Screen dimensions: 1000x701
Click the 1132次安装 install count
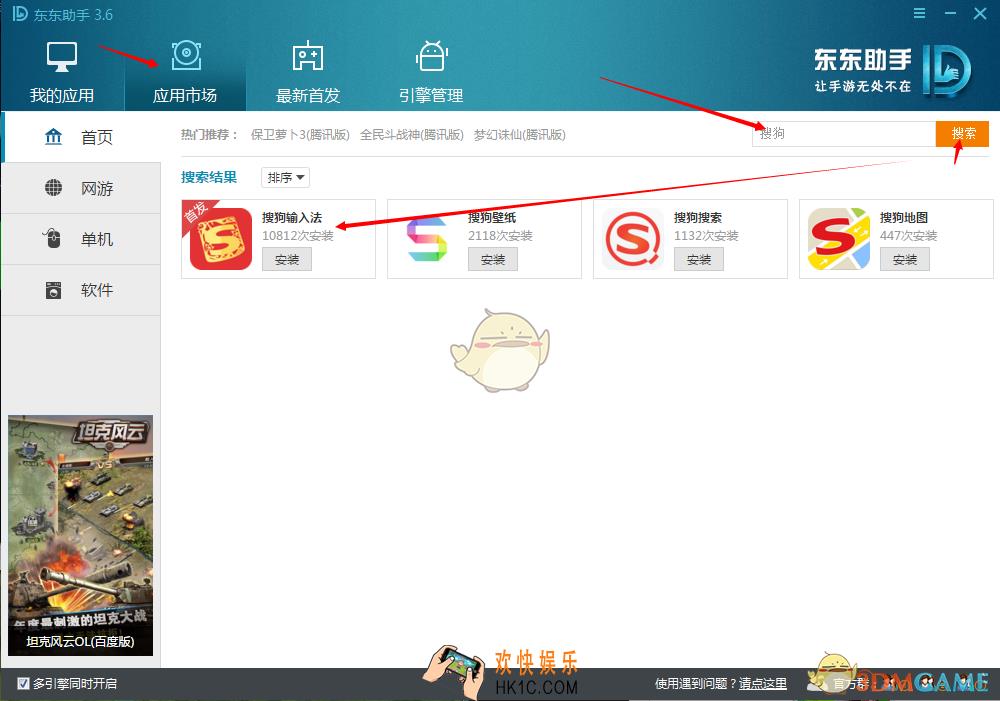pyautogui.click(x=707, y=235)
